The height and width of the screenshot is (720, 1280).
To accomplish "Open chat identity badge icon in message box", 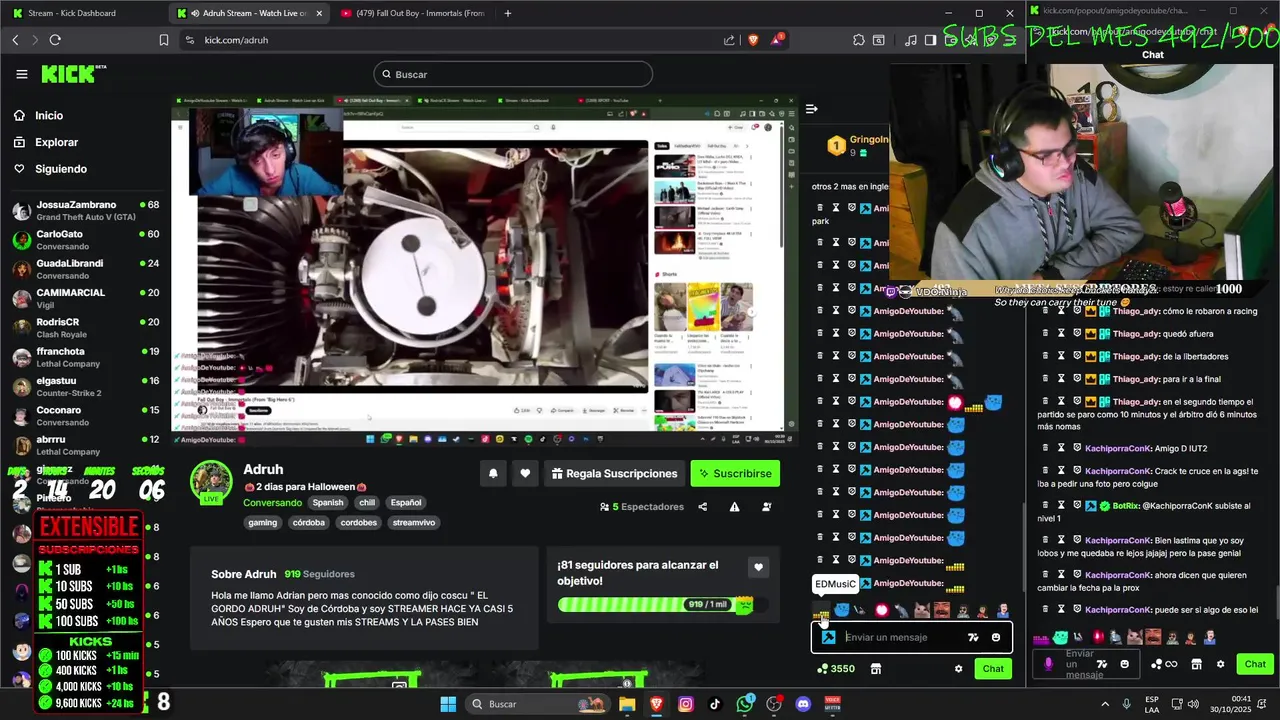I will tap(828, 637).
